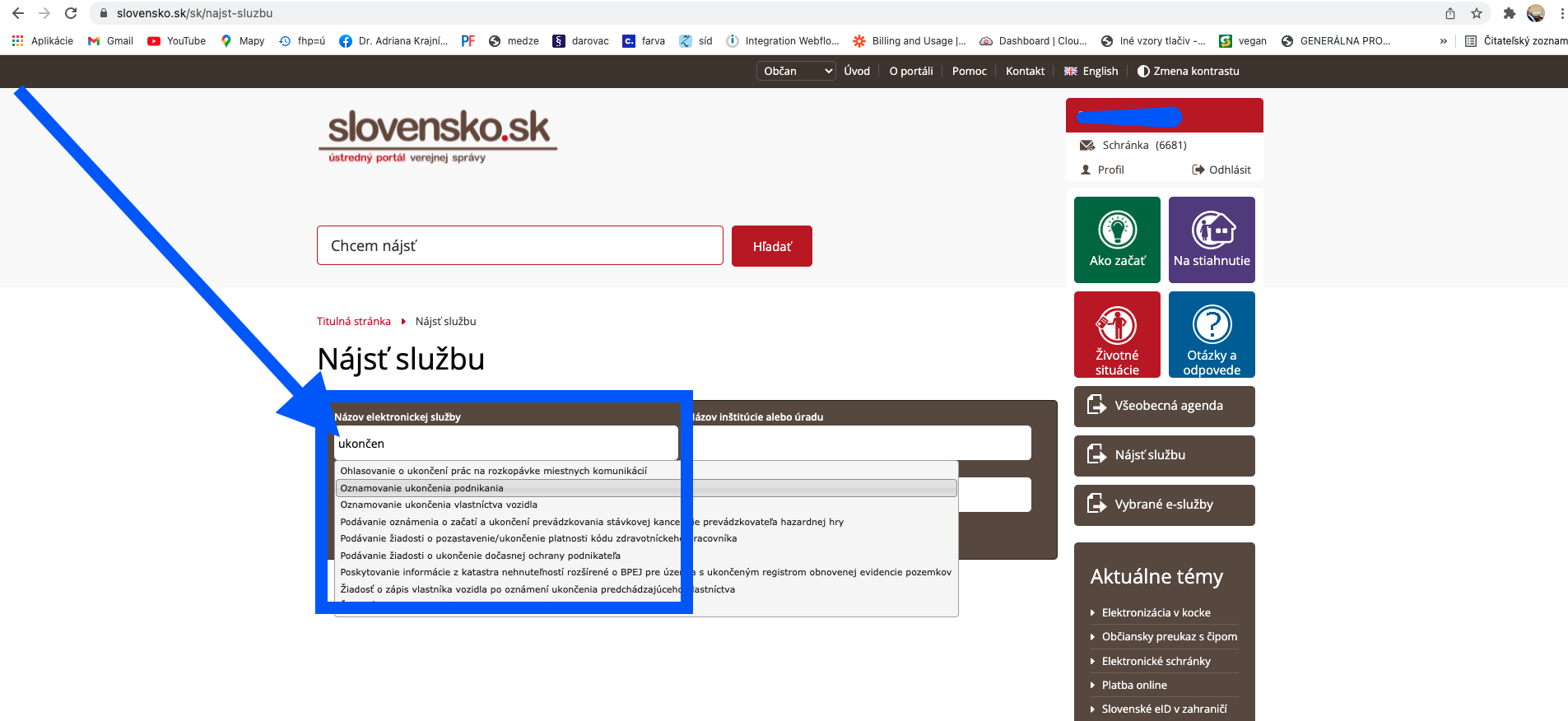Select suggestion Oznamovanie ukončenia vlastníctva vozidla
1568x721 pixels.
coord(646,505)
